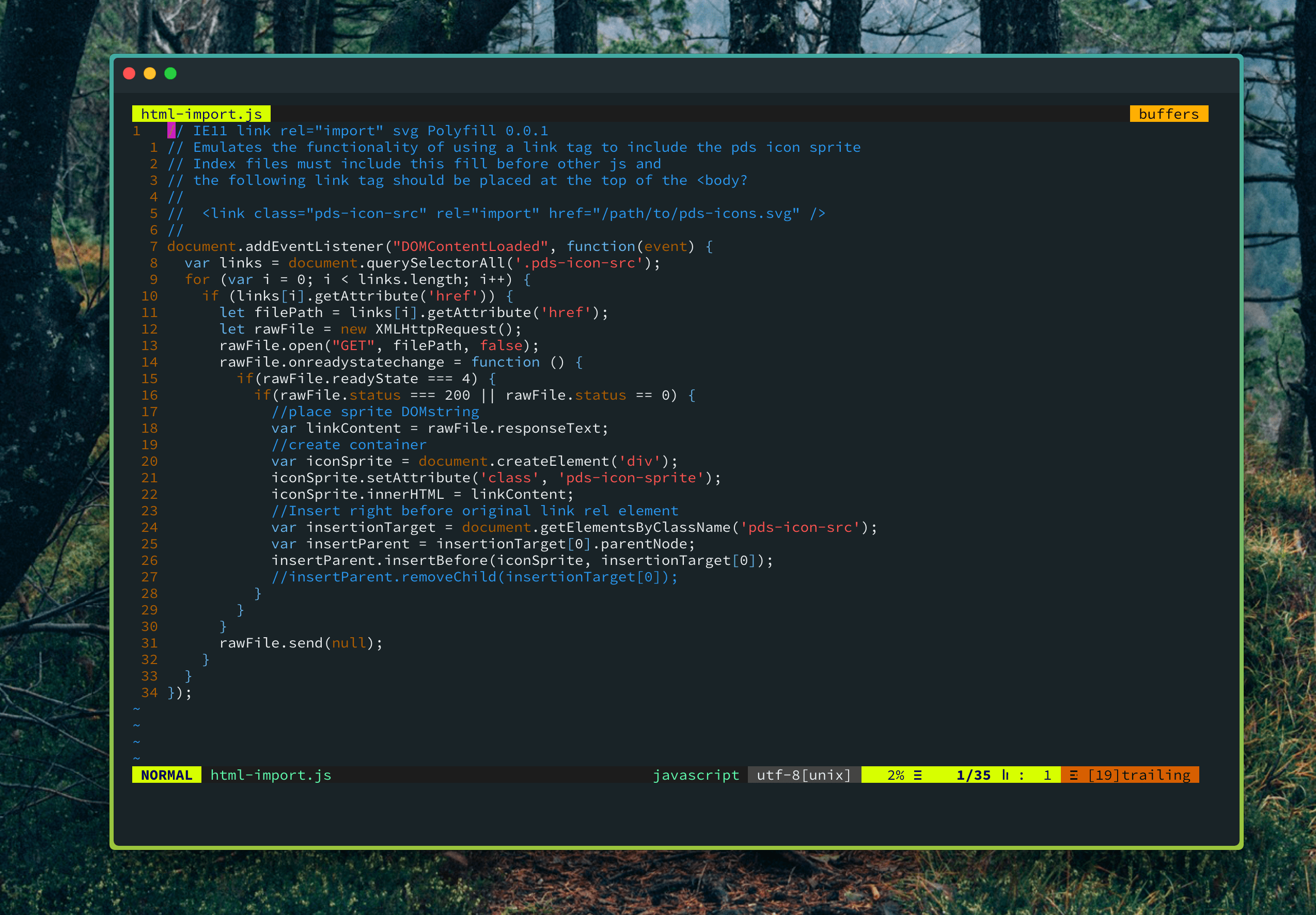Screen dimensions: 1316x915
Task: Click commented 'insertParent.removeChild' line
Action: coord(474,577)
